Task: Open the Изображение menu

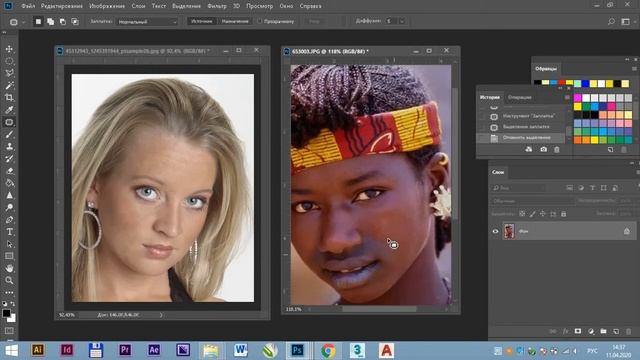Action: [107, 6]
